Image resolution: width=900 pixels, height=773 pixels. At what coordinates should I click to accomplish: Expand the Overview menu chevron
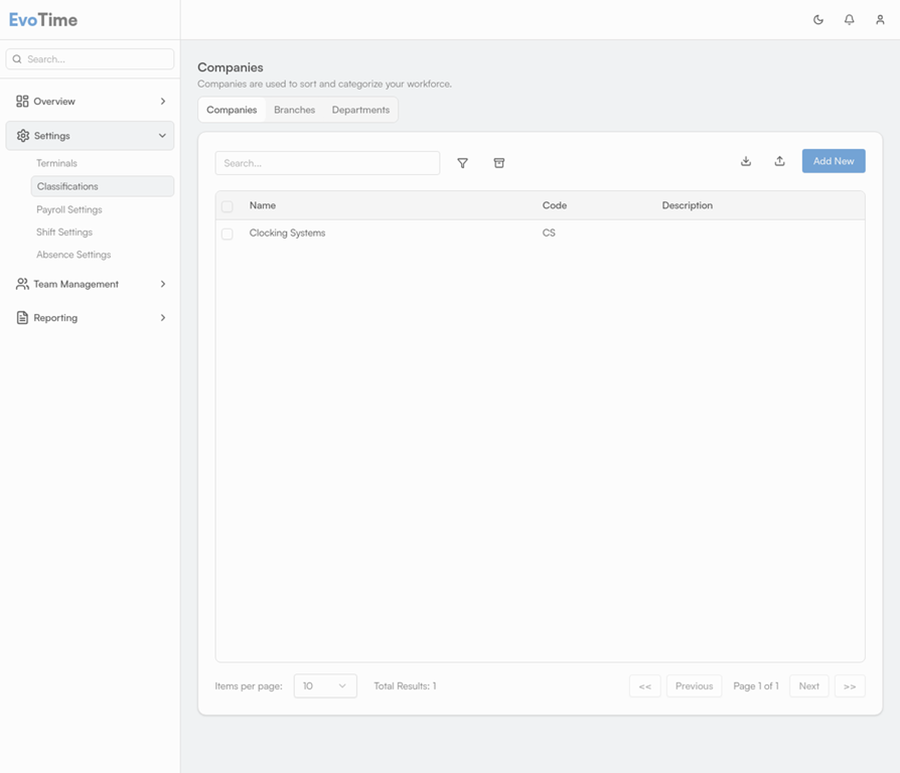163,101
